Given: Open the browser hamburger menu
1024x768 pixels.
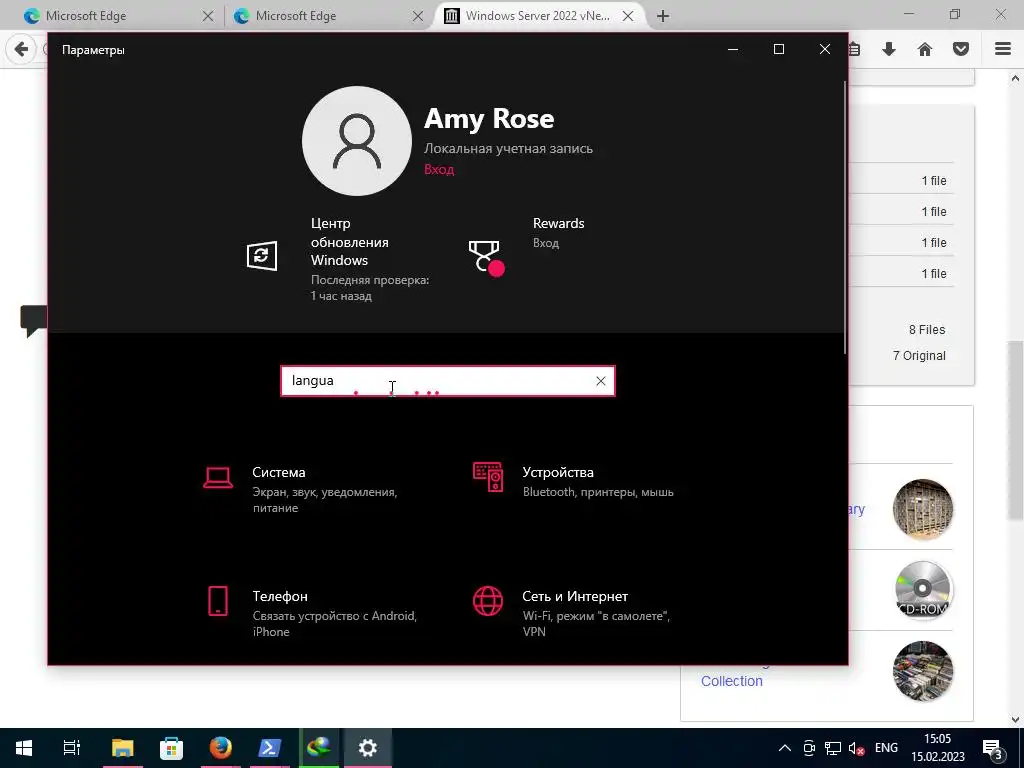Looking at the screenshot, I should pyautogui.click(x=1003, y=49).
